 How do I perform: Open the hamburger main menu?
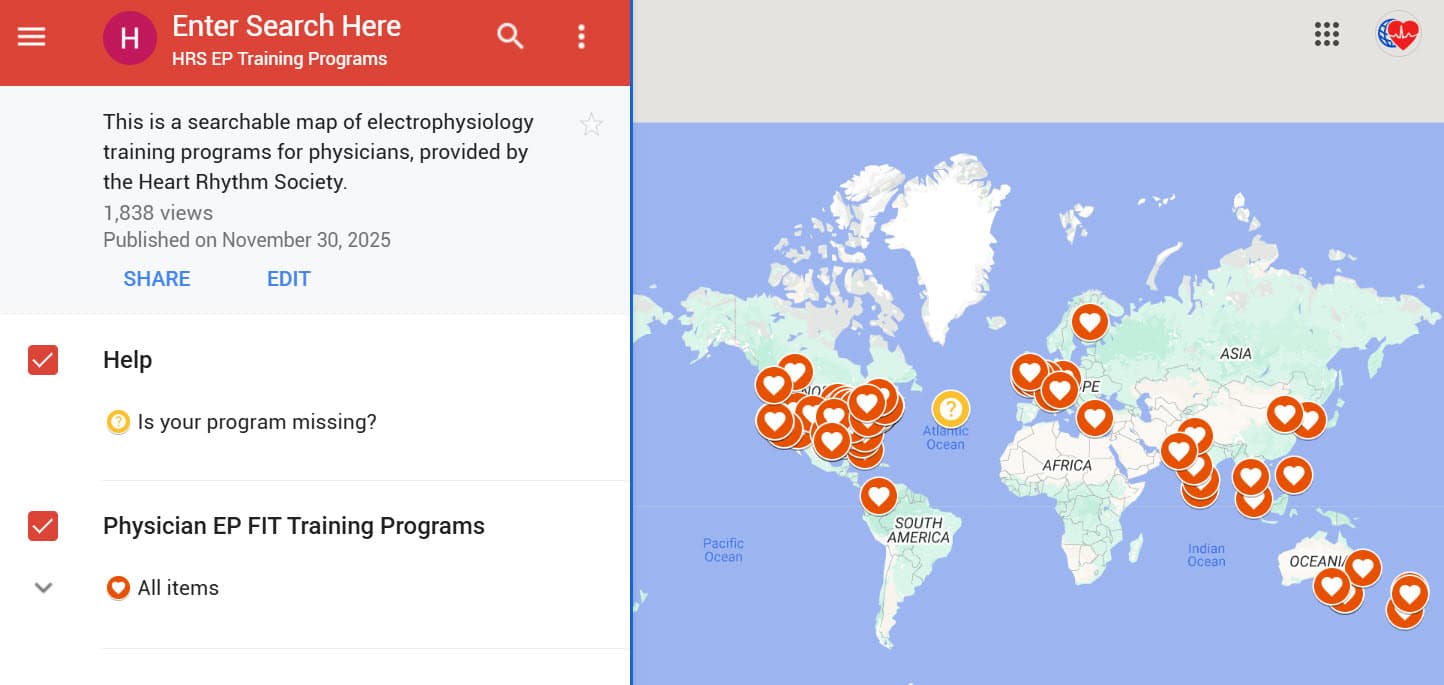coord(31,36)
